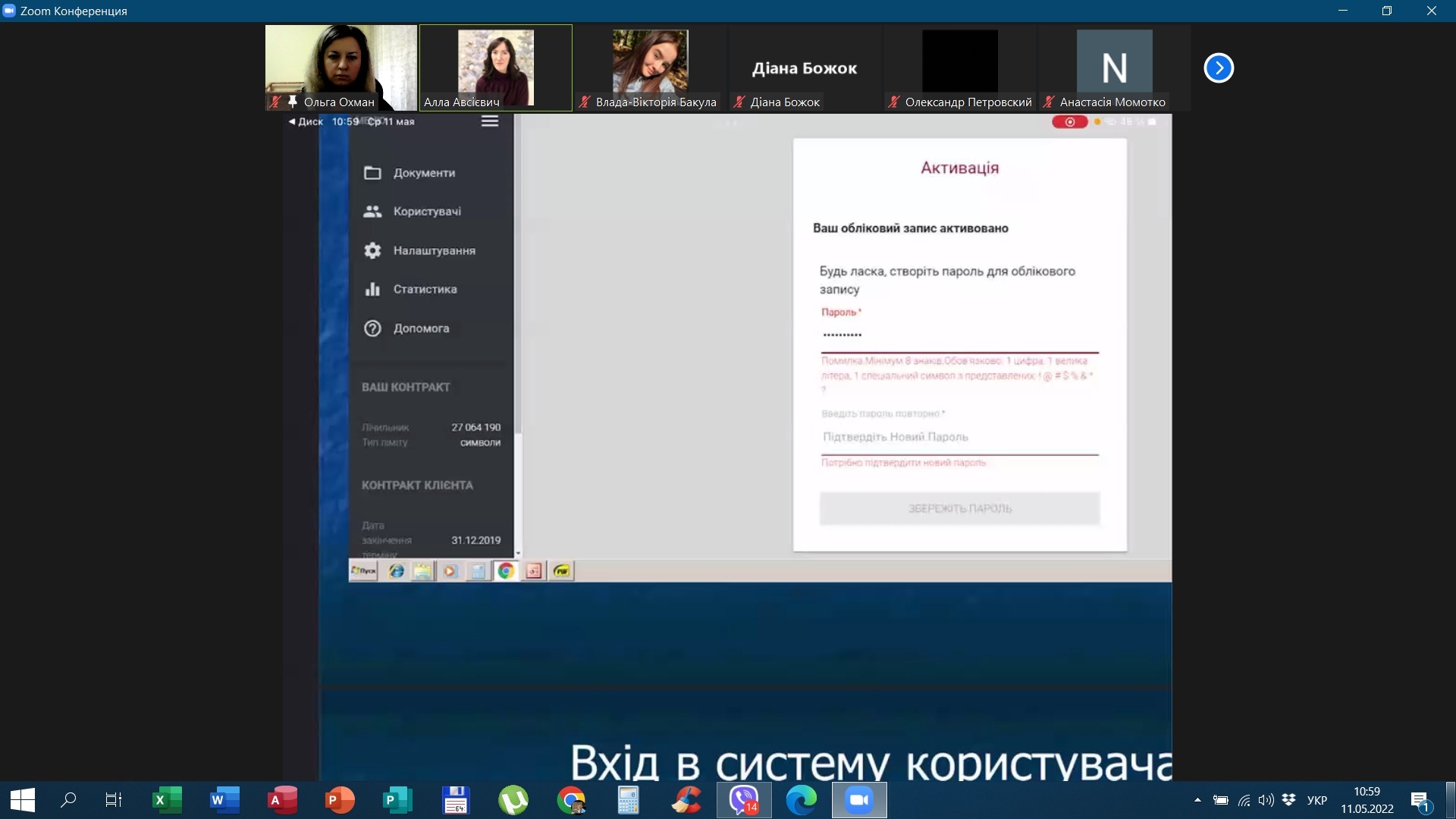Select Алла Авсієвич video thumbnail
The width and height of the screenshot is (1456, 819).
(x=496, y=68)
